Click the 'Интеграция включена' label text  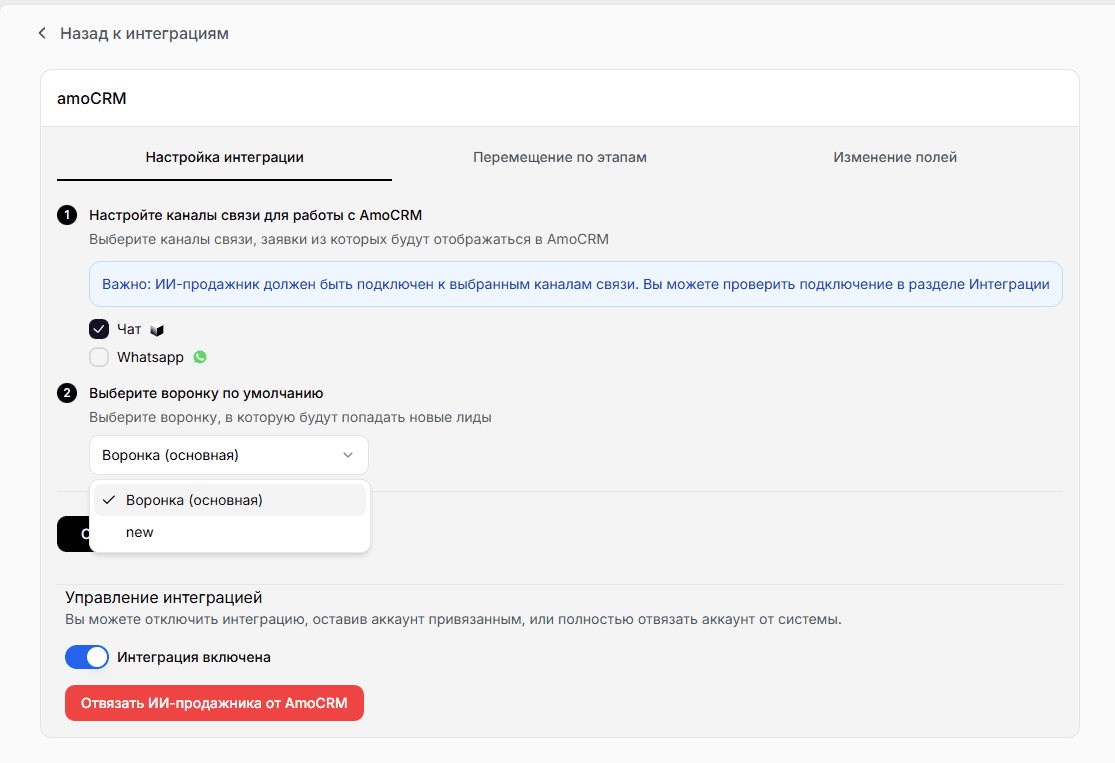click(x=193, y=657)
